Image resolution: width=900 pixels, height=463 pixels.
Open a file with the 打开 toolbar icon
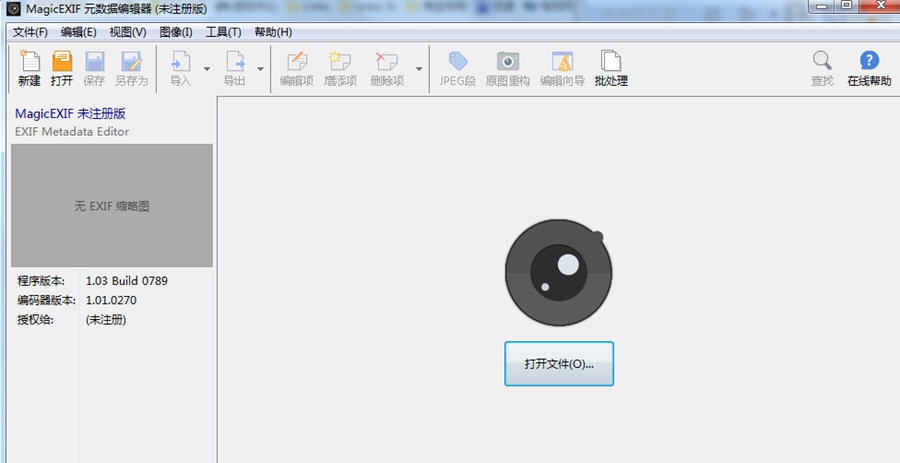click(62, 61)
